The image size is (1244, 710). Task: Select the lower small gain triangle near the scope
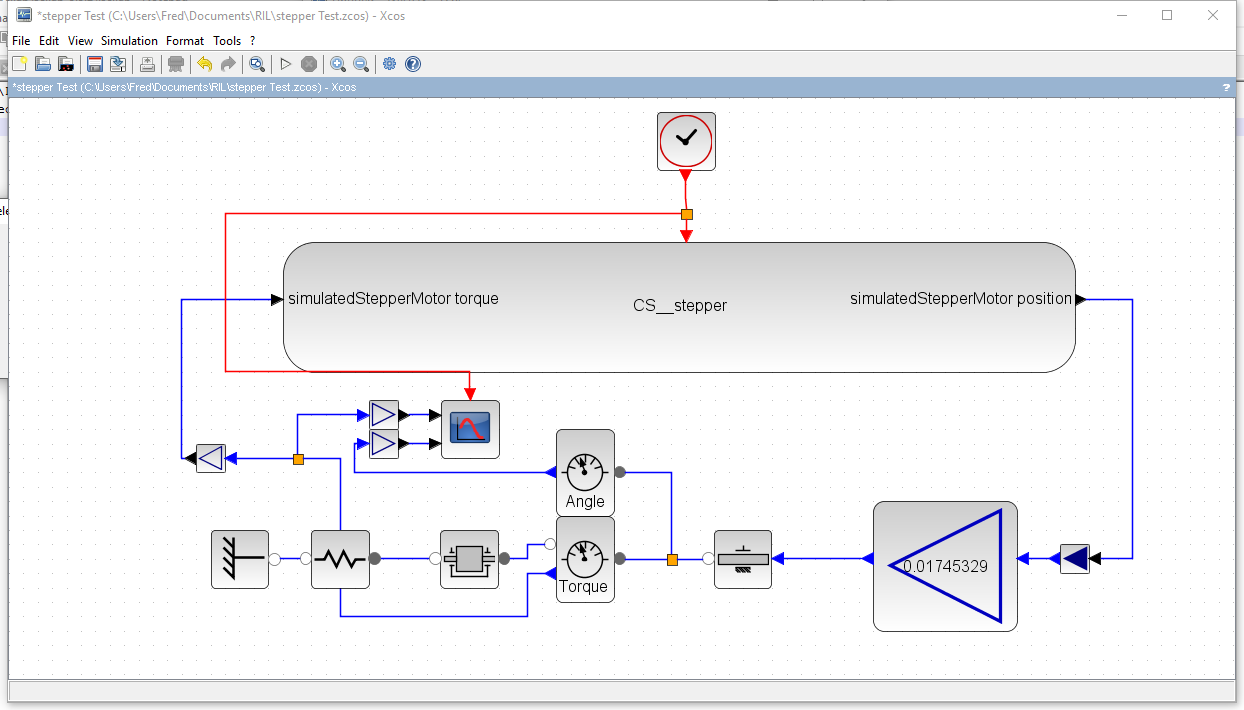[384, 443]
